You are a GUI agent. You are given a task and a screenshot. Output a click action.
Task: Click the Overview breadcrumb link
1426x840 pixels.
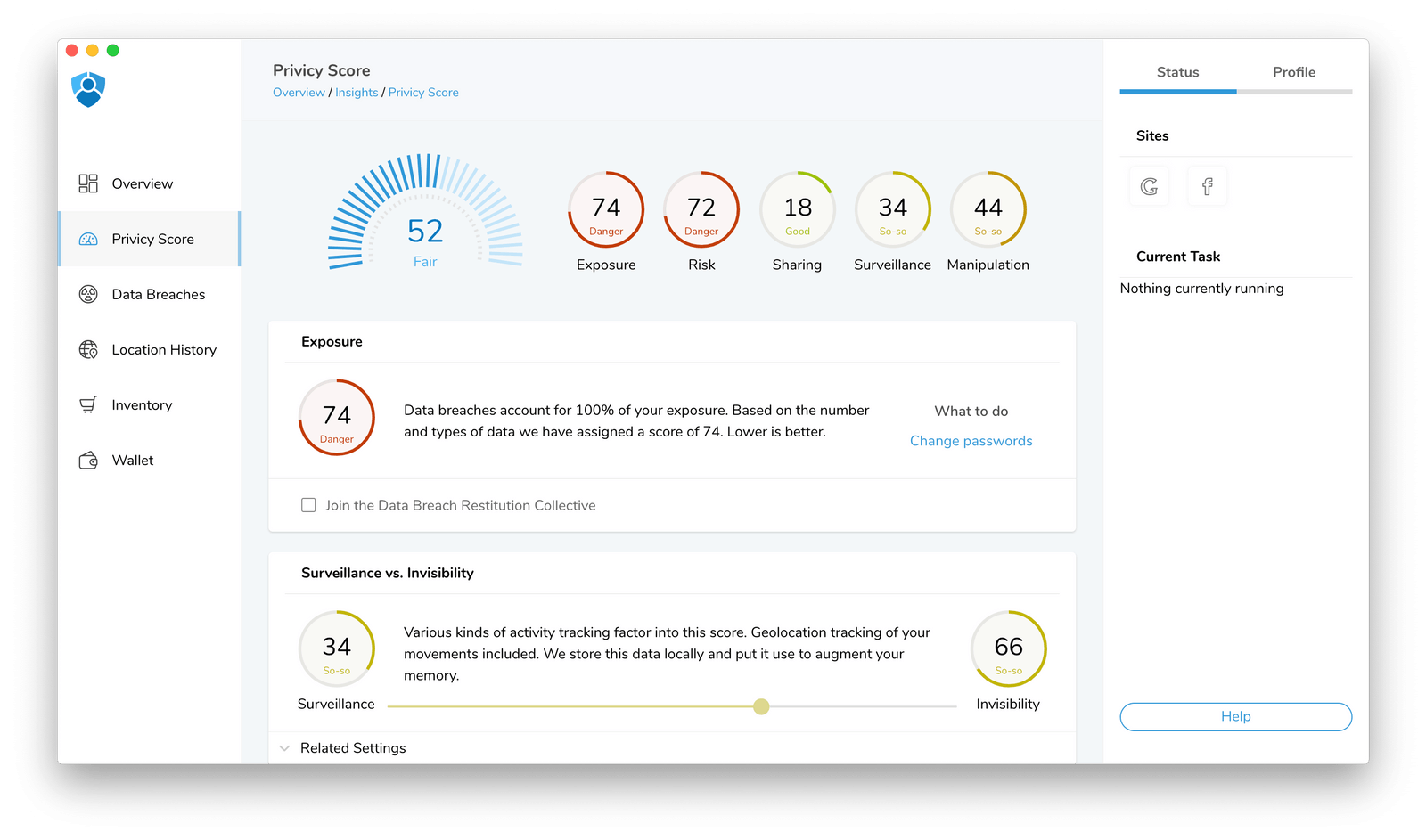(x=299, y=93)
